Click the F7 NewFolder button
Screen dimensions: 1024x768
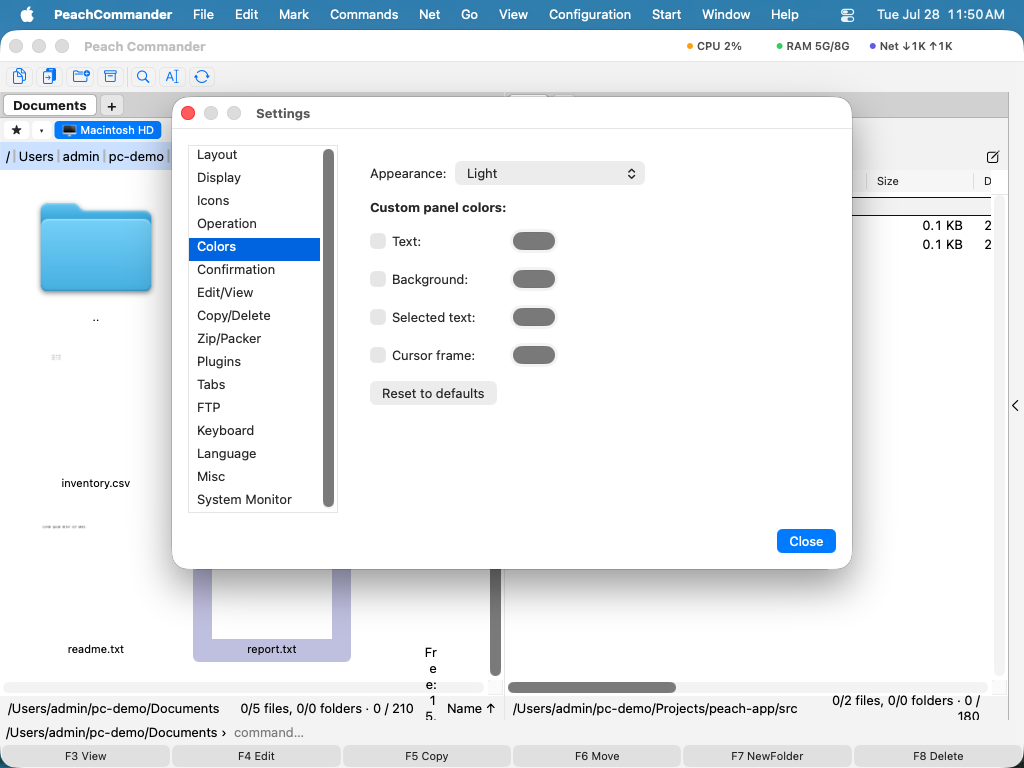(x=767, y=756)
